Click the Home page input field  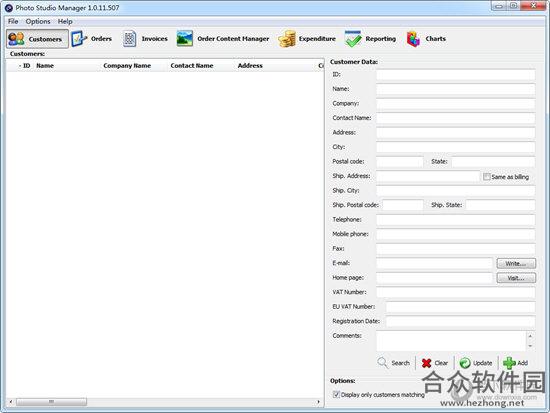tap(435, 278)
